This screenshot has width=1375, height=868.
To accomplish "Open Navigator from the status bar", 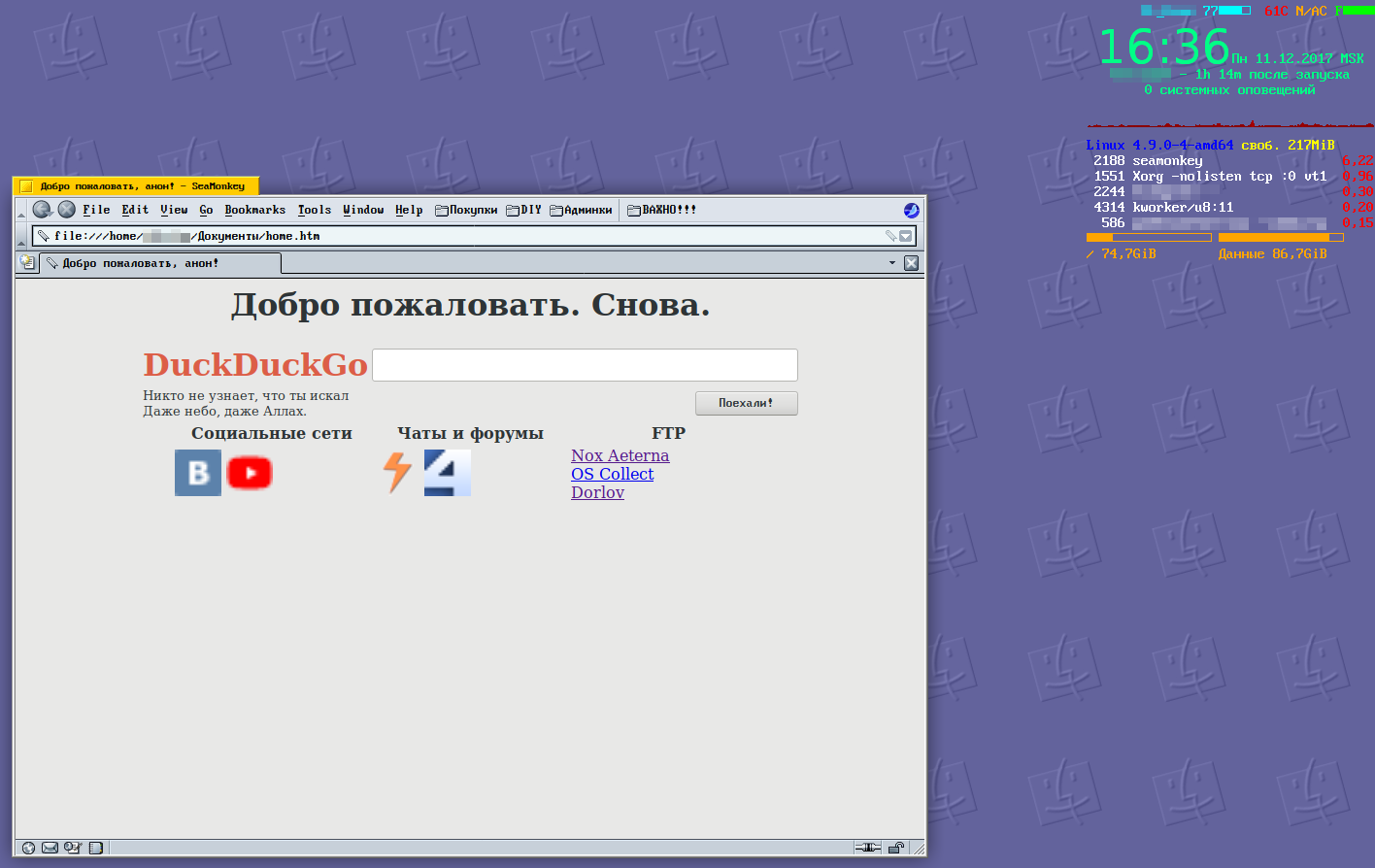I will 28,848.
